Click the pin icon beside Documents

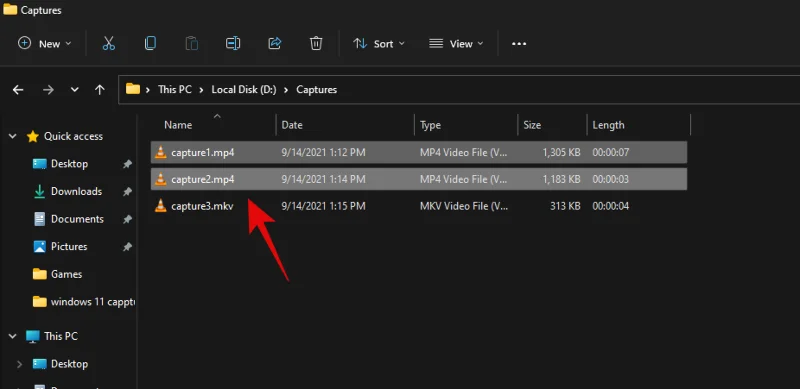coord(127,219)
